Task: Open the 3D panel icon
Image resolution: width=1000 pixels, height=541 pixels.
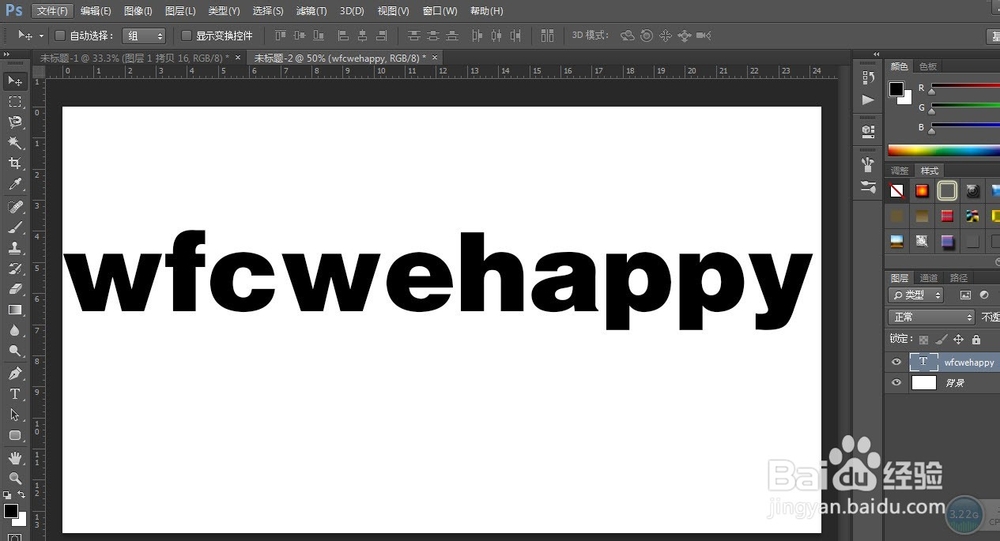Action: tap(868, 131)
